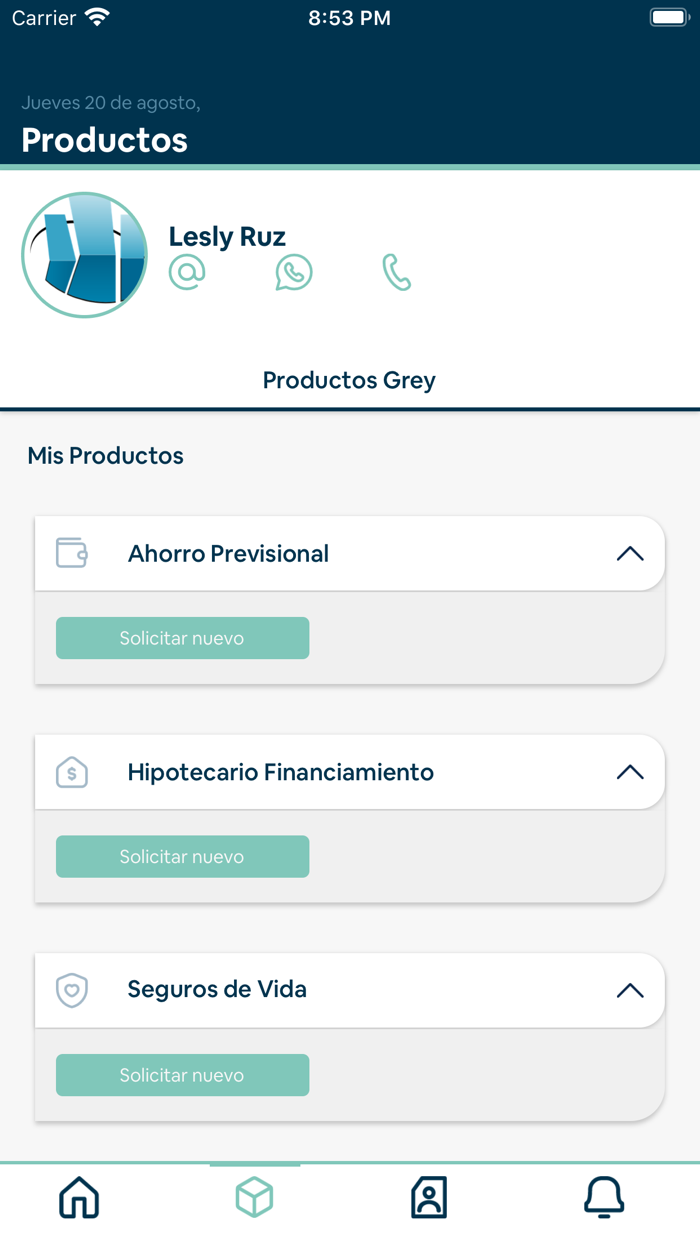
Task: Tap the house dollar icon for Hipotecario
Action: (x=72, y=772)
